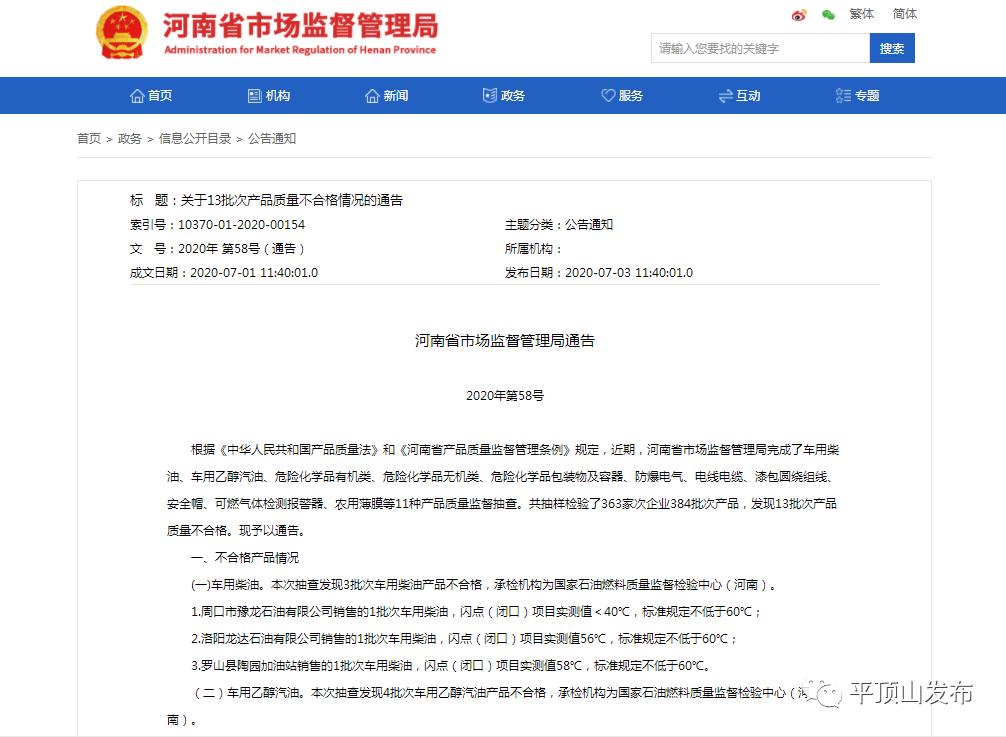Focus the keyword search input box
Image resolution: width=1006 pixels, height=737 pixels.
click(x=759, y=48)
